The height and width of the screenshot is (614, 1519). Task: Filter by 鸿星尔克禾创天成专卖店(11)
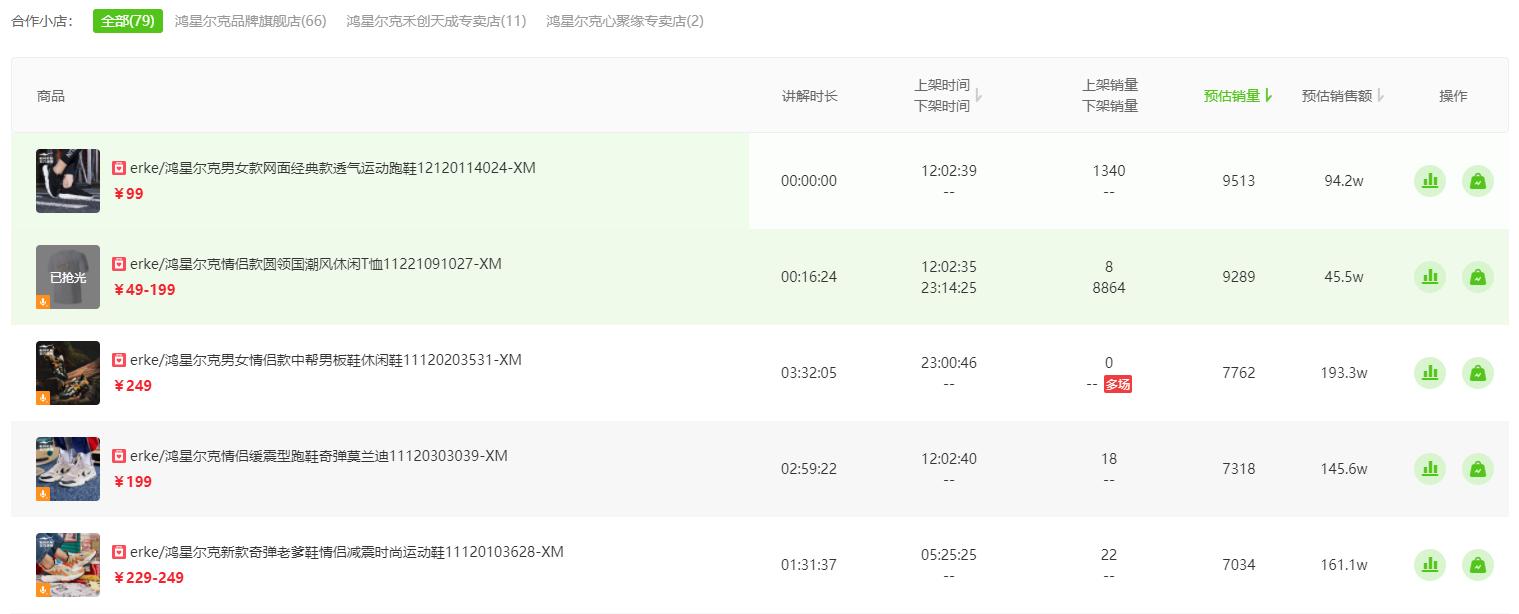pyautogui.click(x=436, y=21)
